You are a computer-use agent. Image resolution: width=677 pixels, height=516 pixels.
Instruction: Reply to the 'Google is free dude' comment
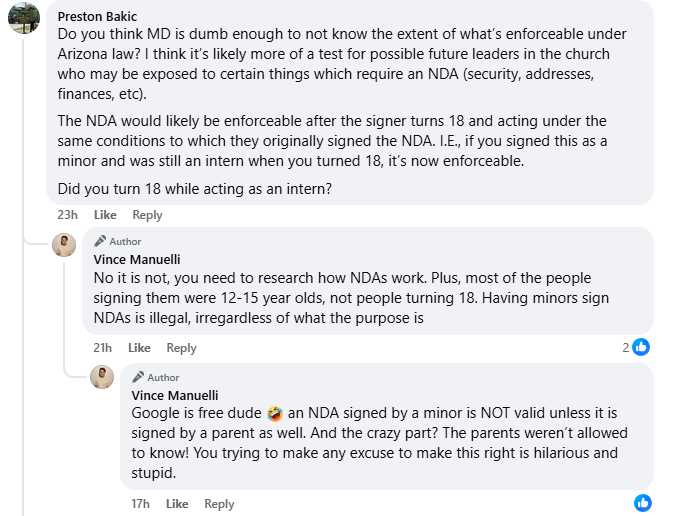(219, 504)
